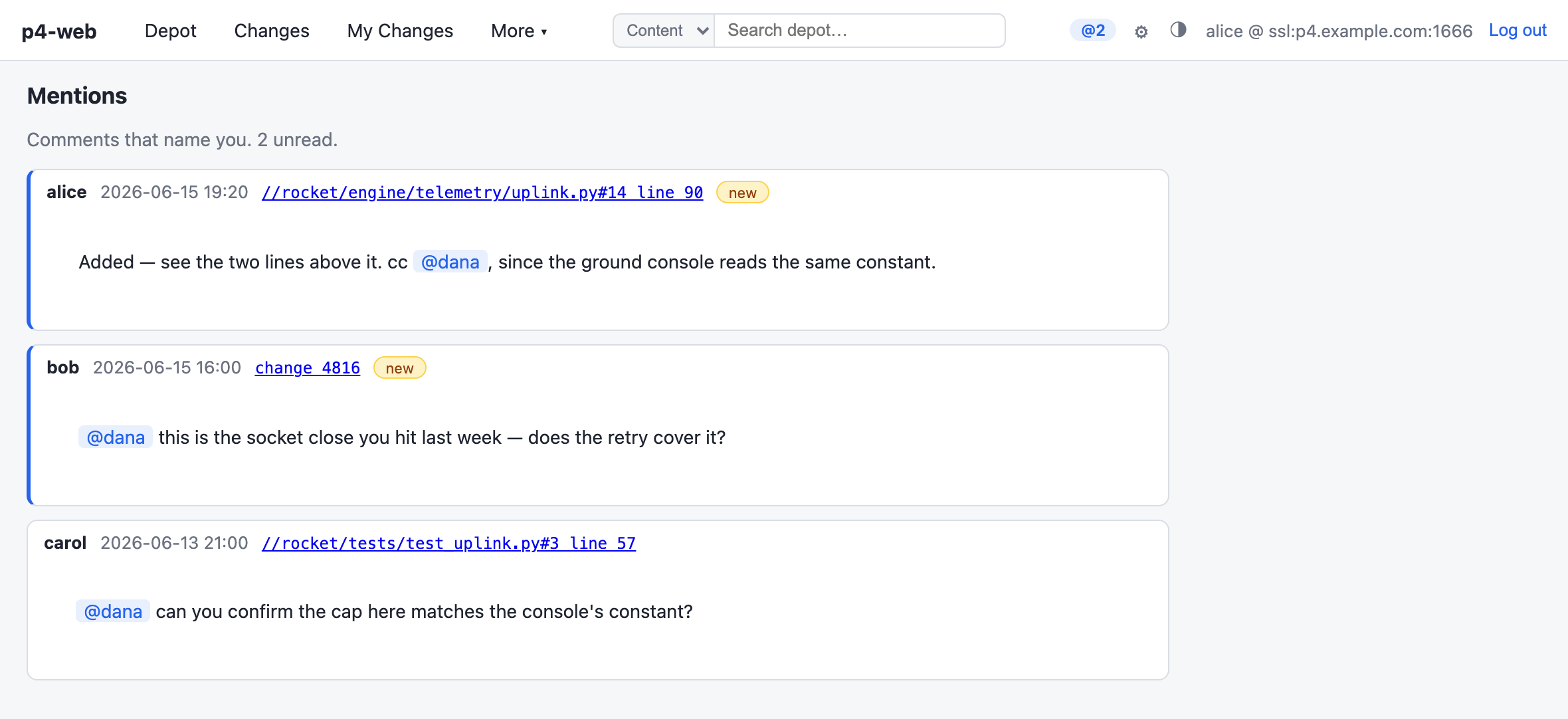Expand the More menu
1568x719 pixels.
tap(519, 31)
